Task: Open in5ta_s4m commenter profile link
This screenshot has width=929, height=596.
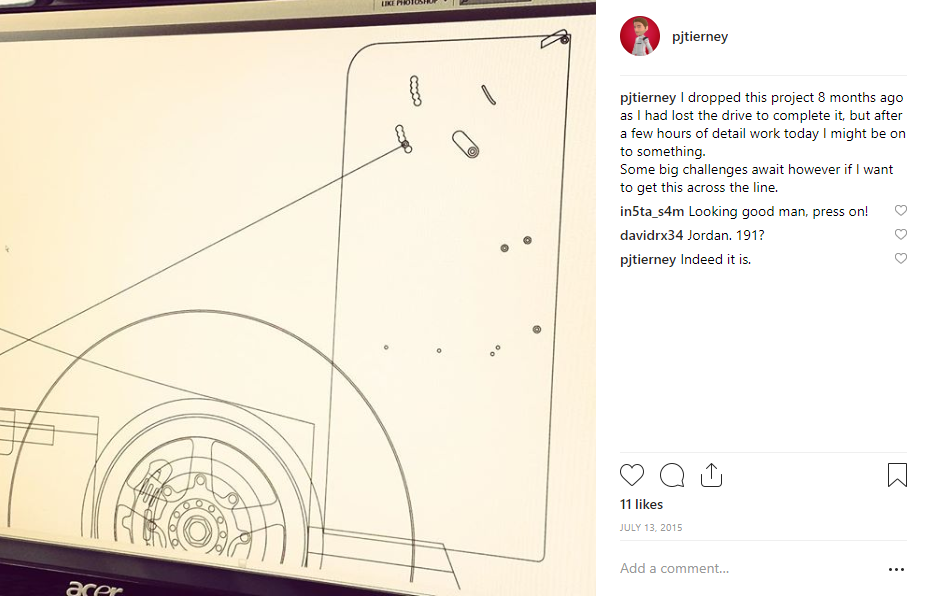Action: pos(652,212)
